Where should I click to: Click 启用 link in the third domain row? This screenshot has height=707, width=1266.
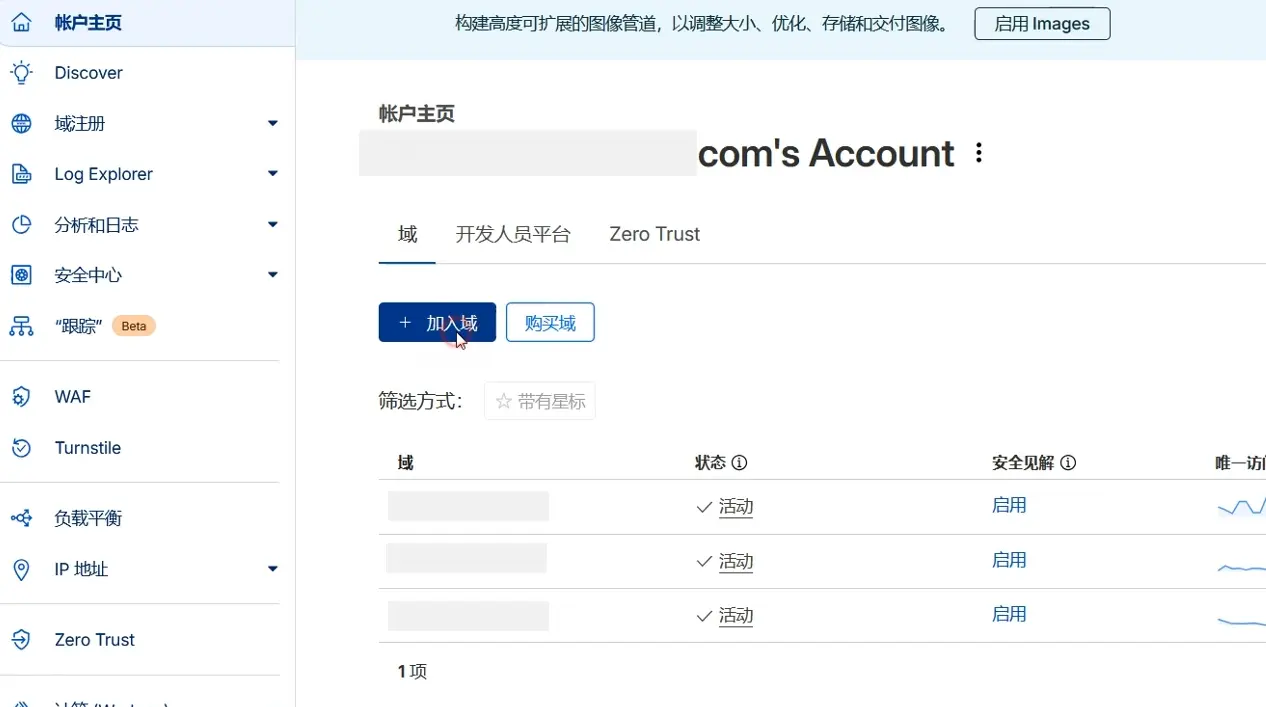click(1009, 614)
